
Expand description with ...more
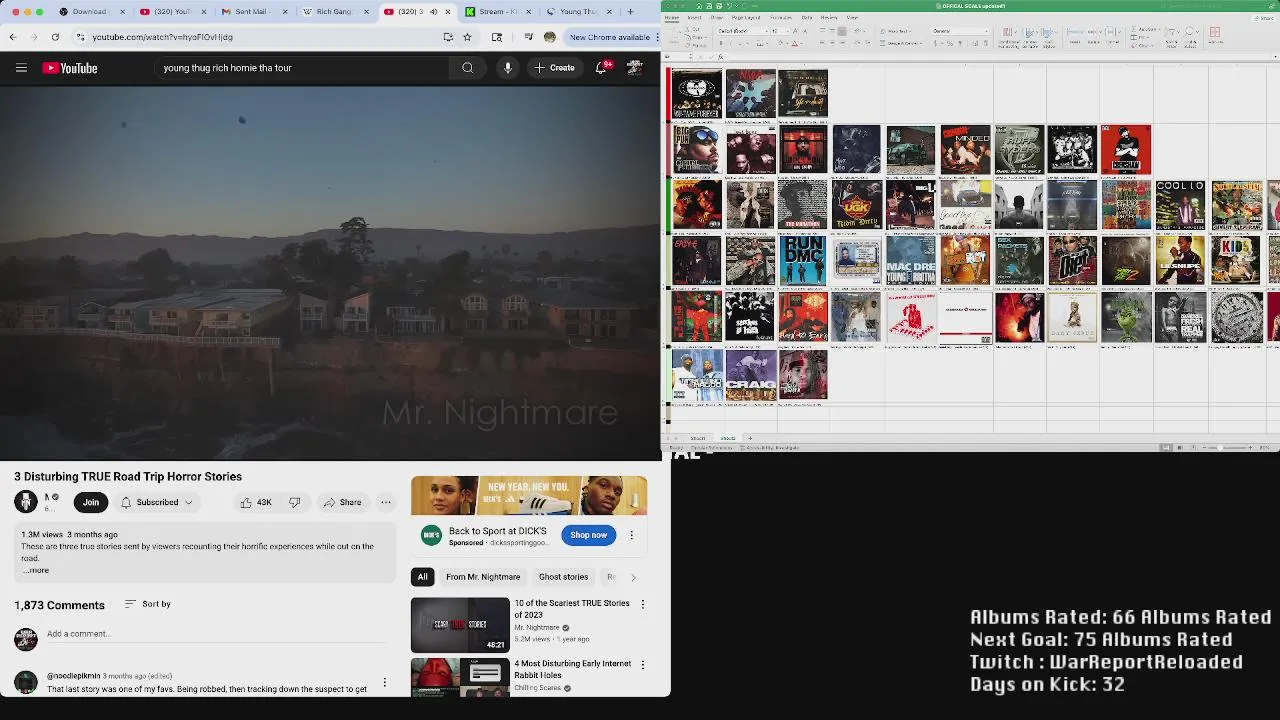pyautogui.click(x=36, y=570)
